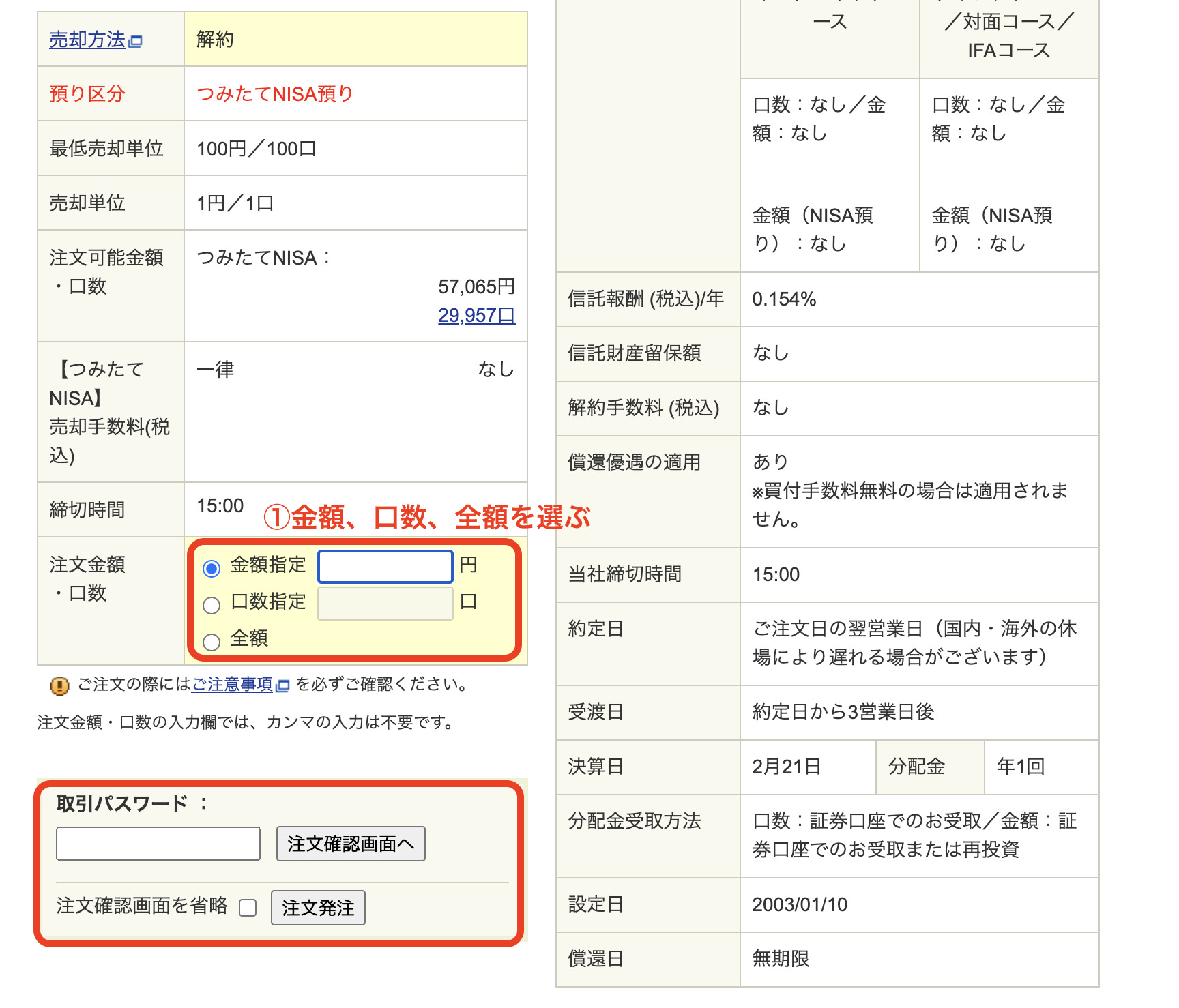Open the 売却方法 help link
Image resolution: width=1179 pixels, height=1008 pixels.
coord(87,40)
